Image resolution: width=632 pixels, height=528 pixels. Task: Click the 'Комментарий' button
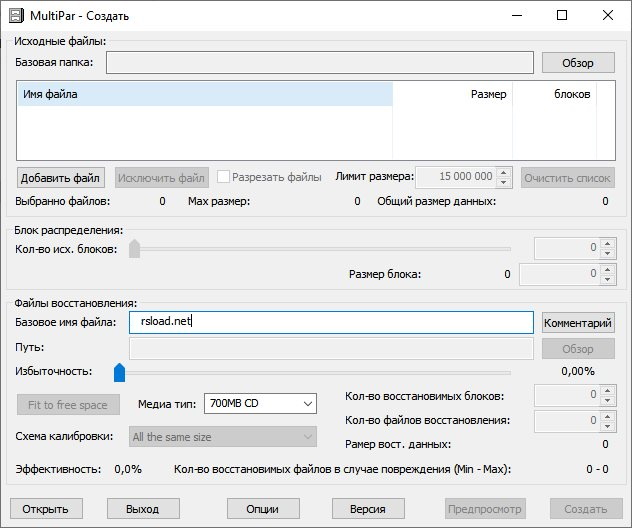[x=578, y=323]
